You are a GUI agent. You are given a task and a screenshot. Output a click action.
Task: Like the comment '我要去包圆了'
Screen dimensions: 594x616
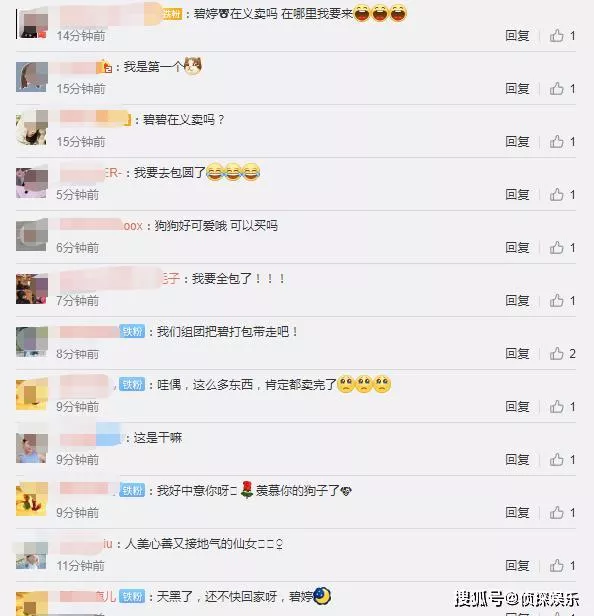(x=557, y=195)
